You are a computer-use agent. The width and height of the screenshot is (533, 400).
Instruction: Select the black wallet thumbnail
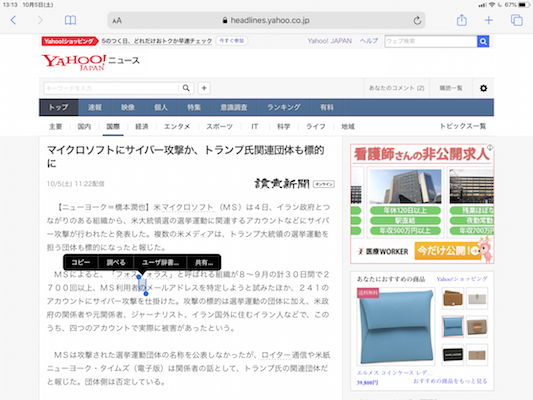click(x=453, y=355)
